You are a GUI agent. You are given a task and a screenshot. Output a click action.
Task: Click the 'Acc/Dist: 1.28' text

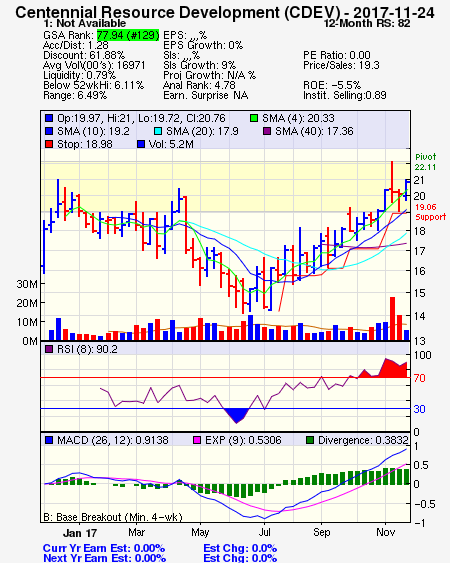point(76,45)
